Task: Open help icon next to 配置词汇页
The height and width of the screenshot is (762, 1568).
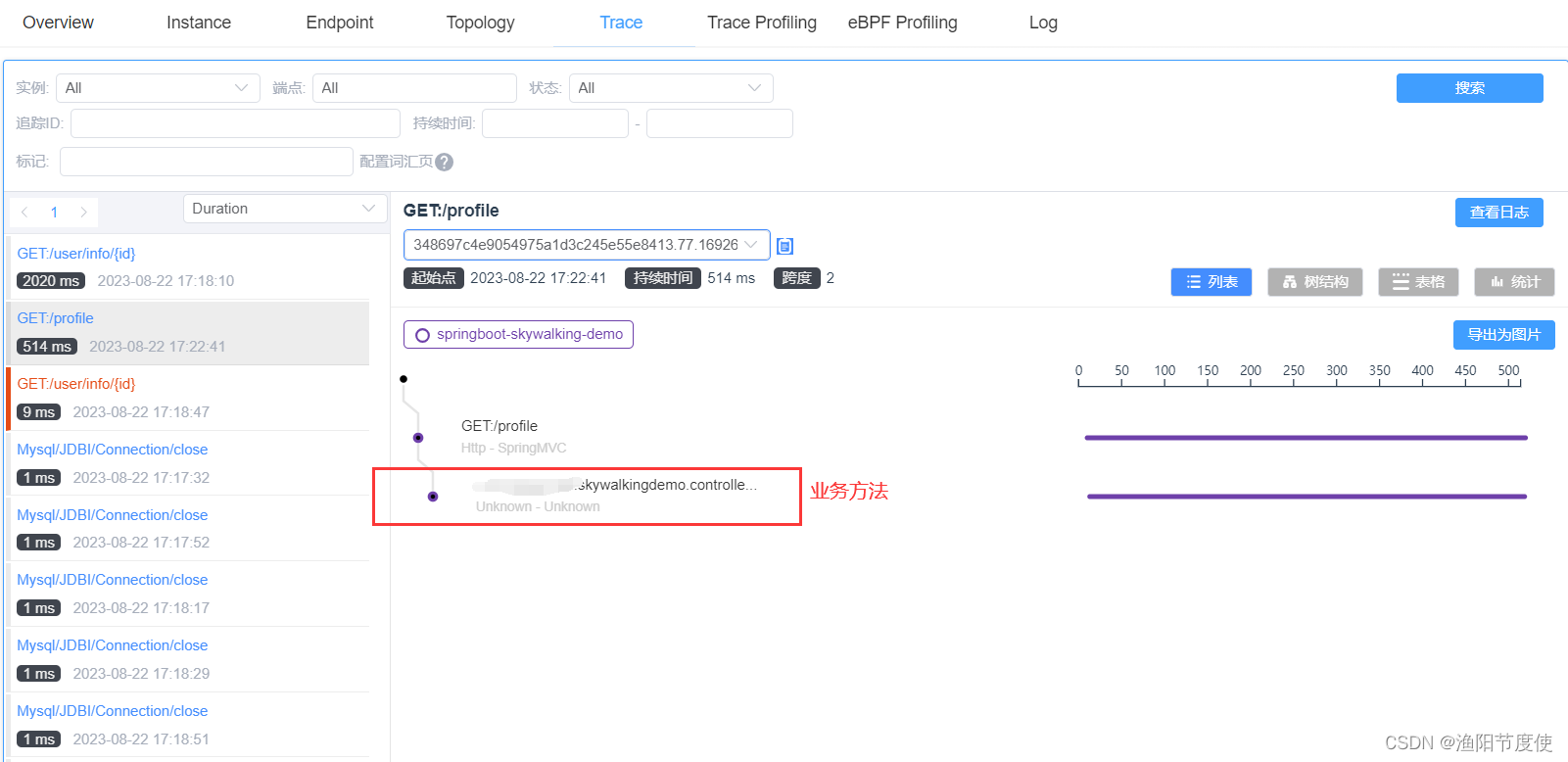Action: pos(445,162)
